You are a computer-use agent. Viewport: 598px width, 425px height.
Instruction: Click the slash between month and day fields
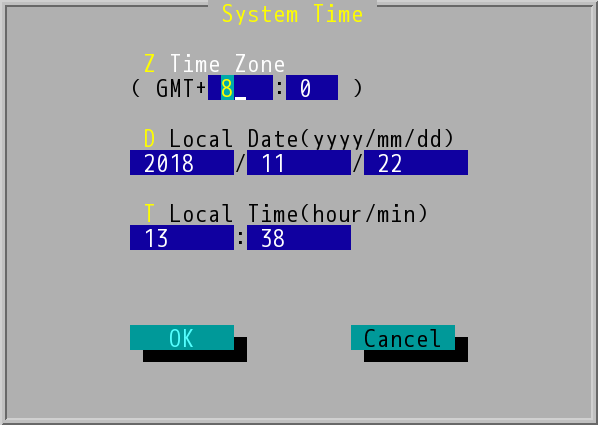357,163
